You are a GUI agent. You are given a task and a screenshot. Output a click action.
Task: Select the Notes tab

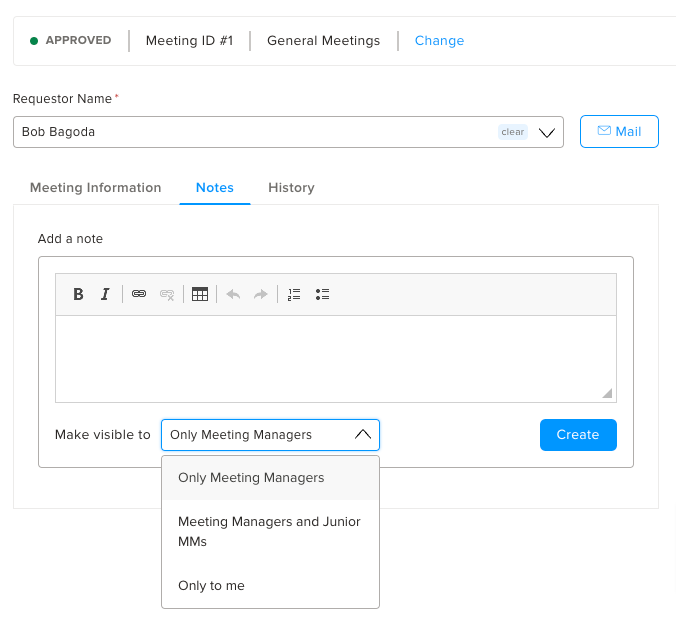(x=215, y=188)
